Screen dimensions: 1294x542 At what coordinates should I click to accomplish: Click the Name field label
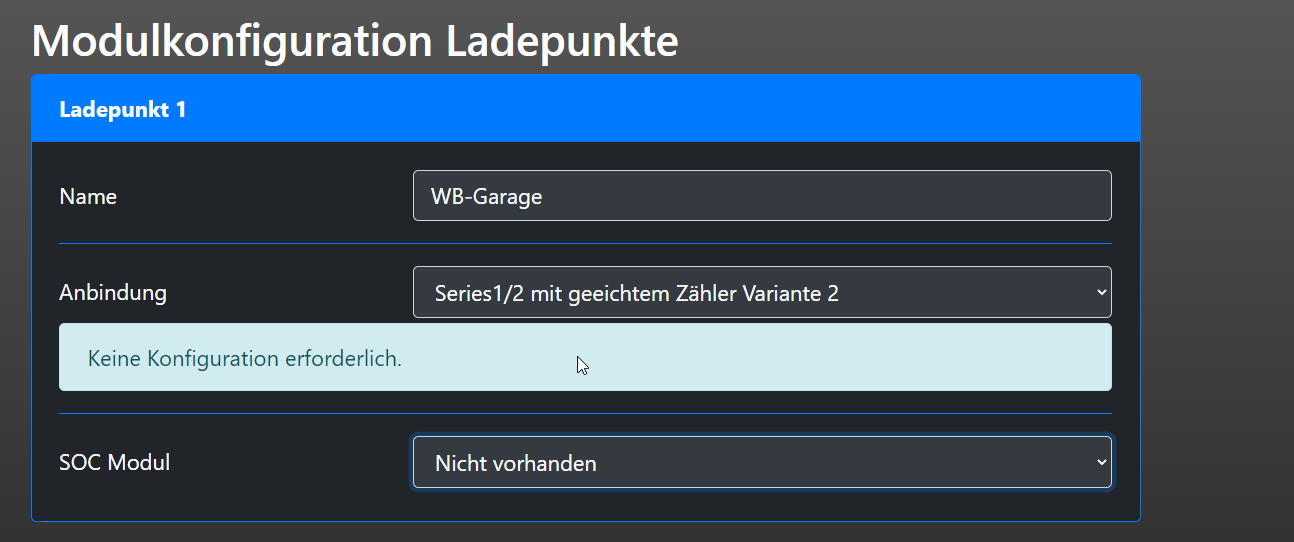click(88, 197)
